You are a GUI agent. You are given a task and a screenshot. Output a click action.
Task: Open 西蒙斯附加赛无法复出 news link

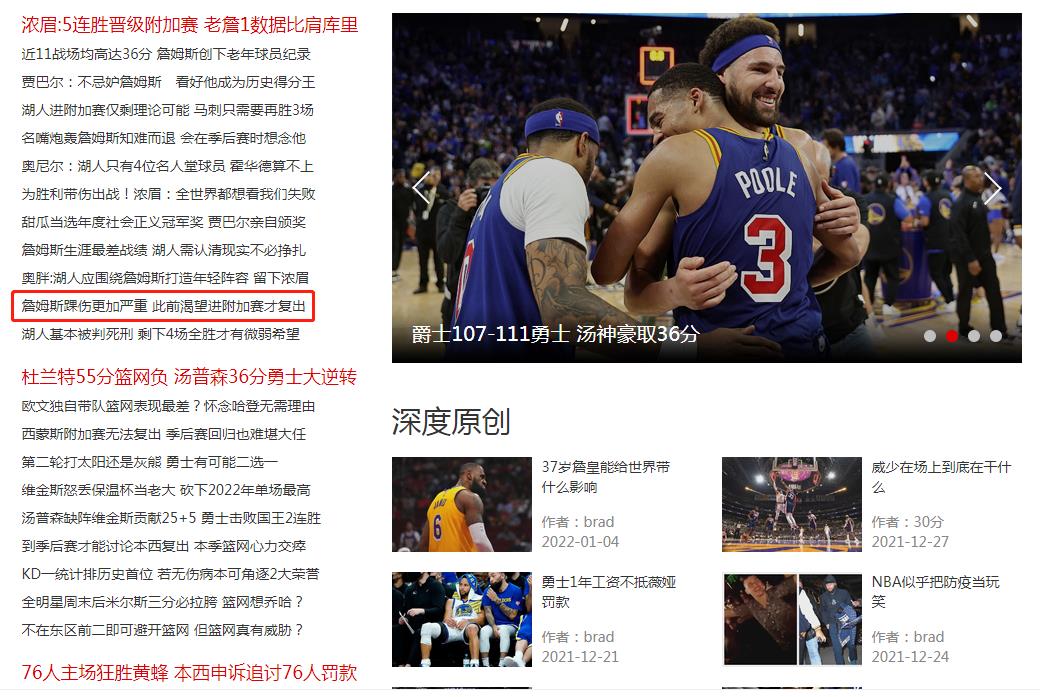(x=164, y=434)
